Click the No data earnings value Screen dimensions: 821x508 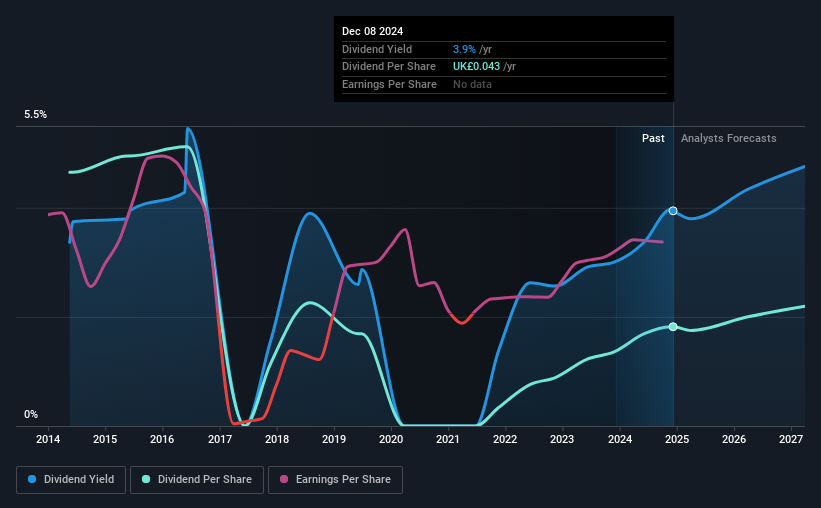(472, 84)
